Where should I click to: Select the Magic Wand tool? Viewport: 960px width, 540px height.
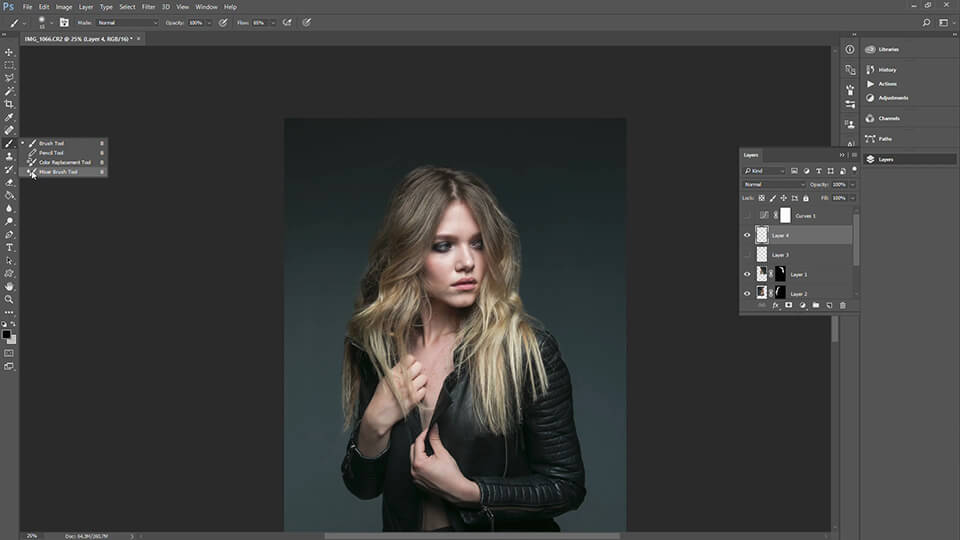[x=9, y=91]
